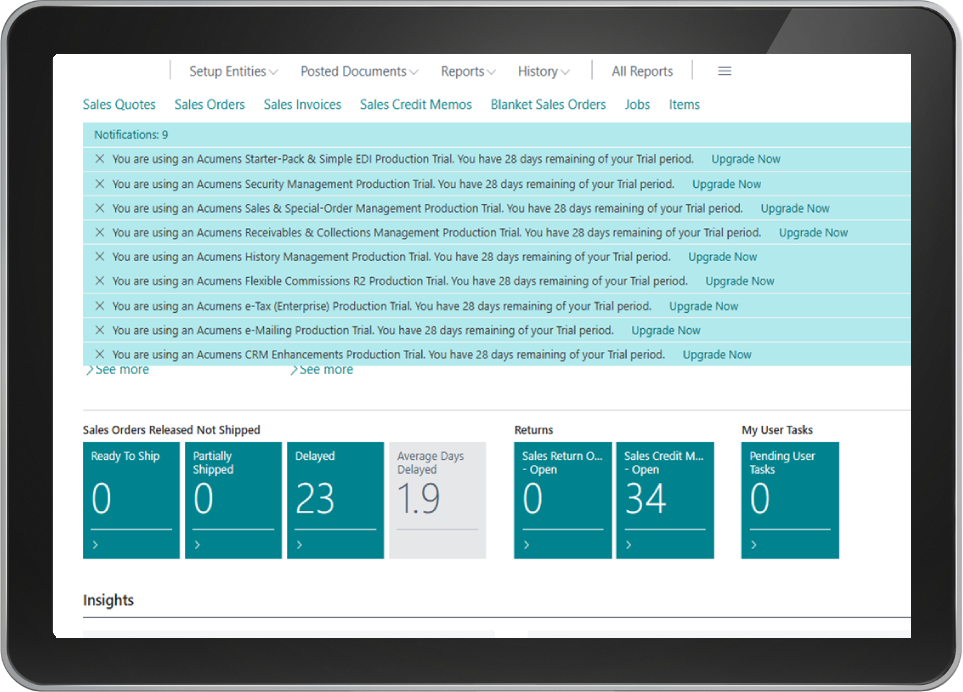Expand the Reports dropdown menu
The image size is (963, 692).
468,71
